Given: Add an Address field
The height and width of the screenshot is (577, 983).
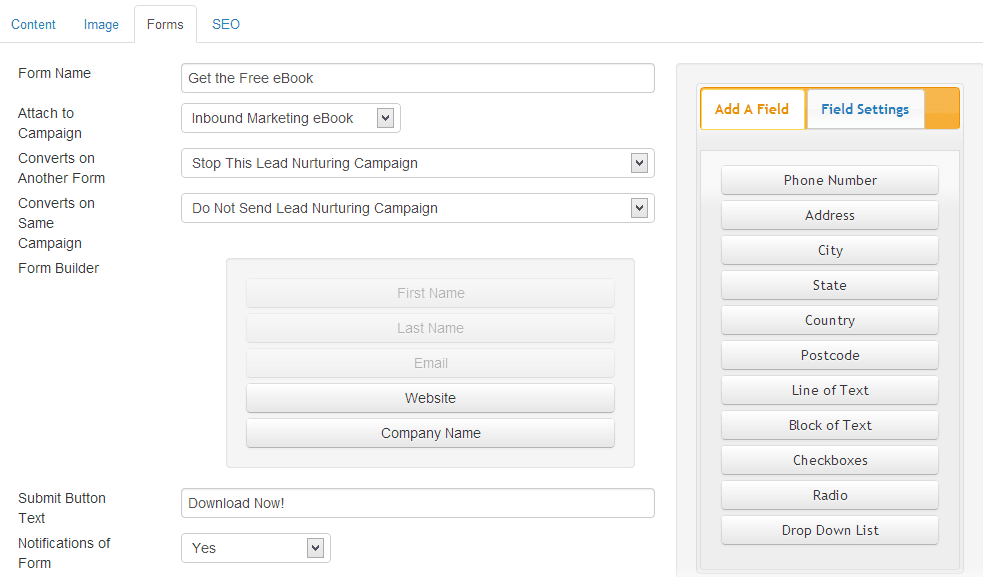Looking at the screenshot, I should coord(830,215).
